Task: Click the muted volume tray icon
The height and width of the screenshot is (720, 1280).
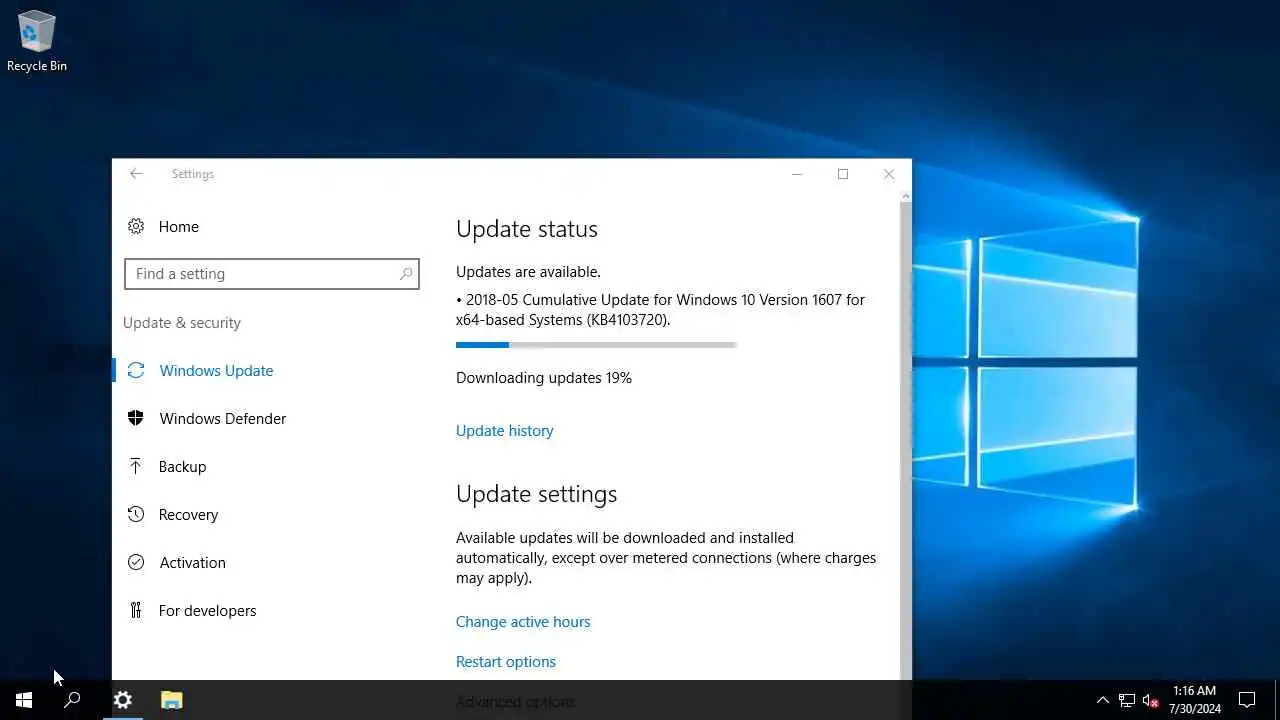Action: (1151, 700)
